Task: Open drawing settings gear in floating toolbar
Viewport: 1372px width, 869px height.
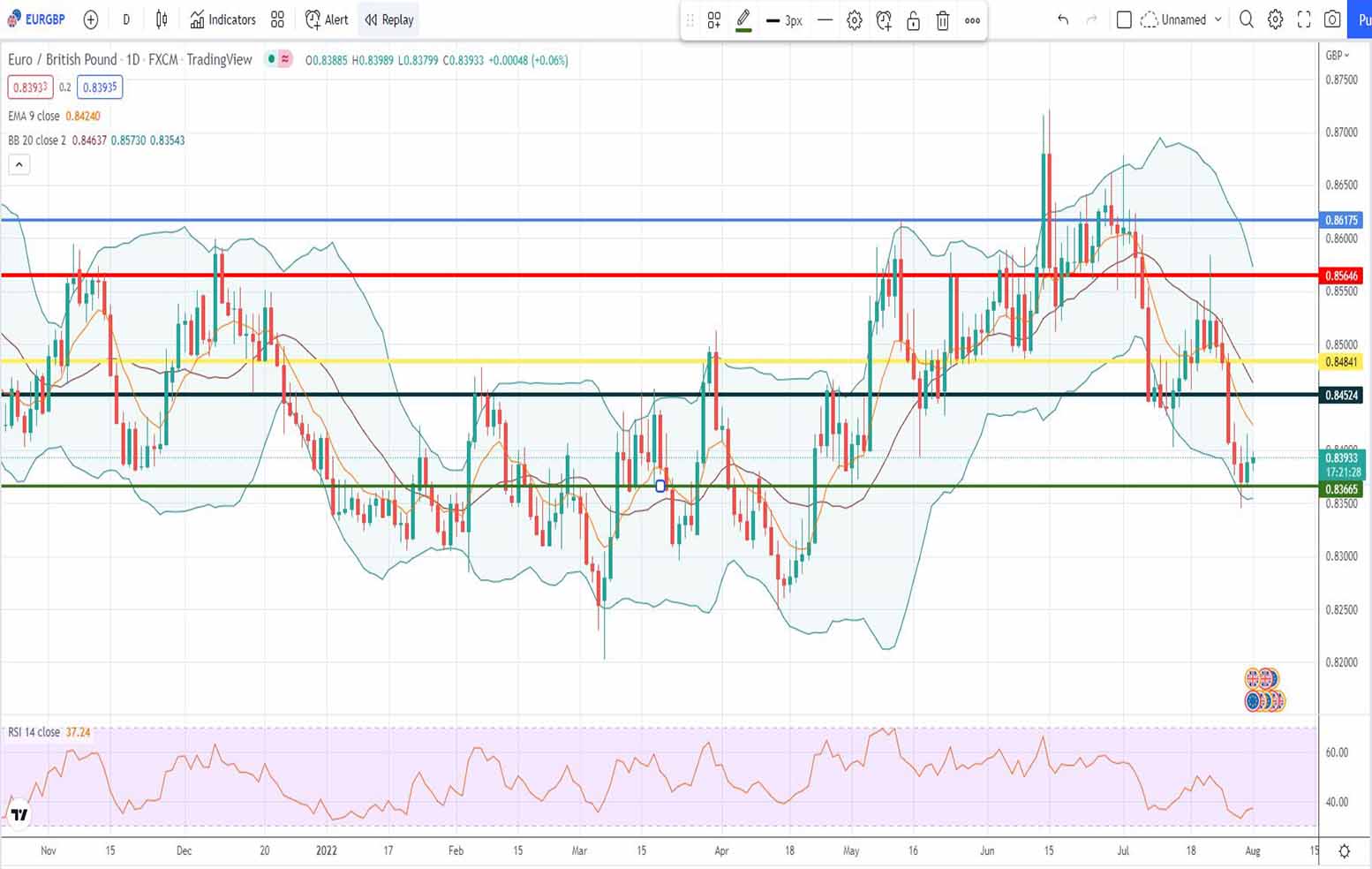Action: coord(854,20)
